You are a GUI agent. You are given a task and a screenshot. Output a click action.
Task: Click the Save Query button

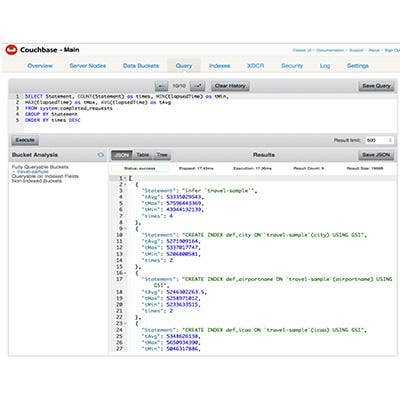pos(376,86)
